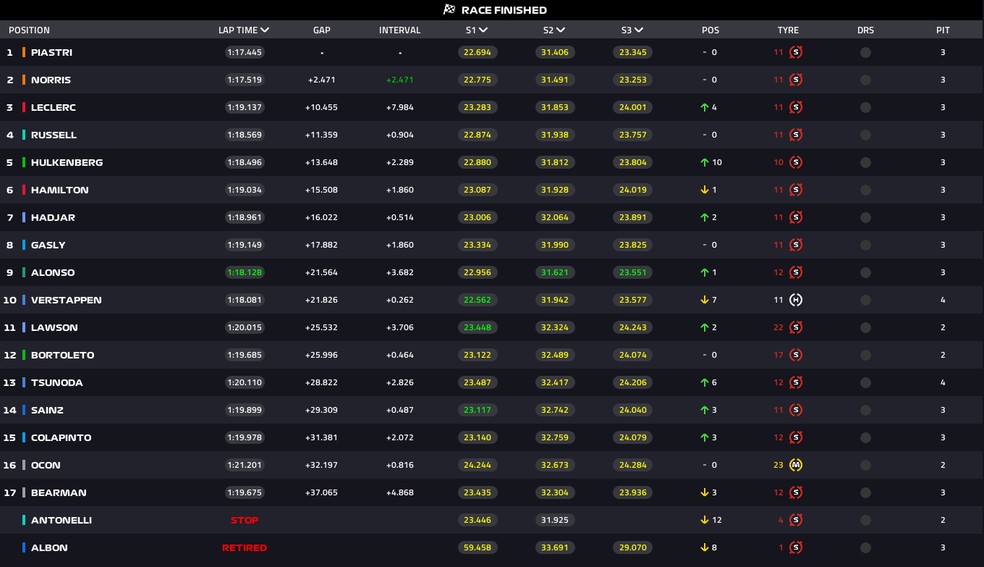Click Albon's soft tyre icon
Viewport: 984px width, 567px height.
(x=796, y=548)
